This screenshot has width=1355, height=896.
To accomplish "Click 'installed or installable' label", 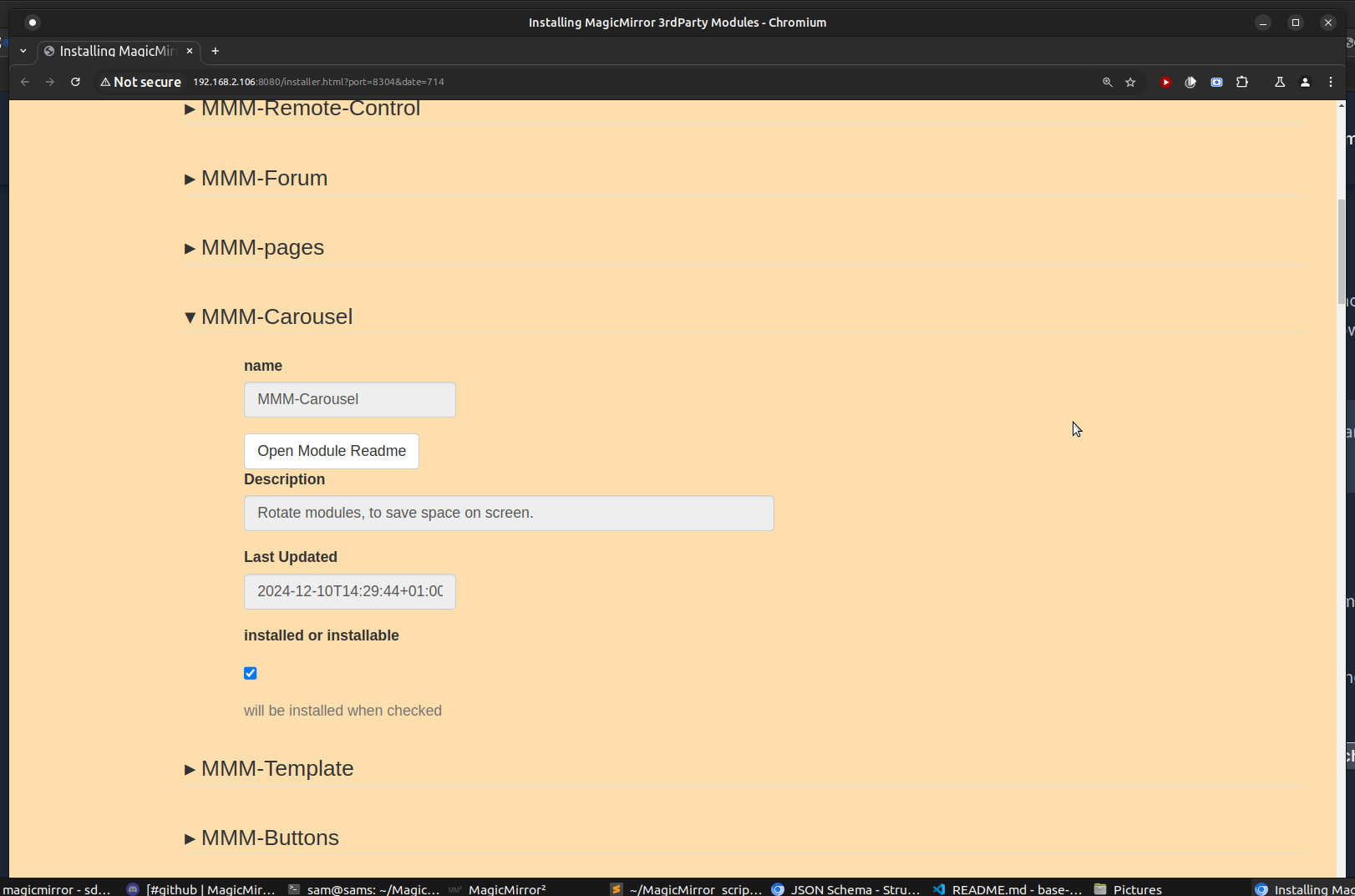I will click(322, 635).
